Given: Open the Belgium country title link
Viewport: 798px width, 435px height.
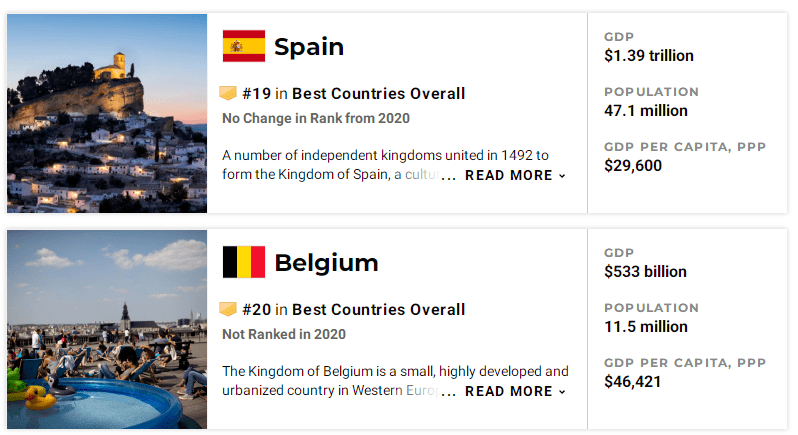Looking at the screenshot, I should click(326, 263).
